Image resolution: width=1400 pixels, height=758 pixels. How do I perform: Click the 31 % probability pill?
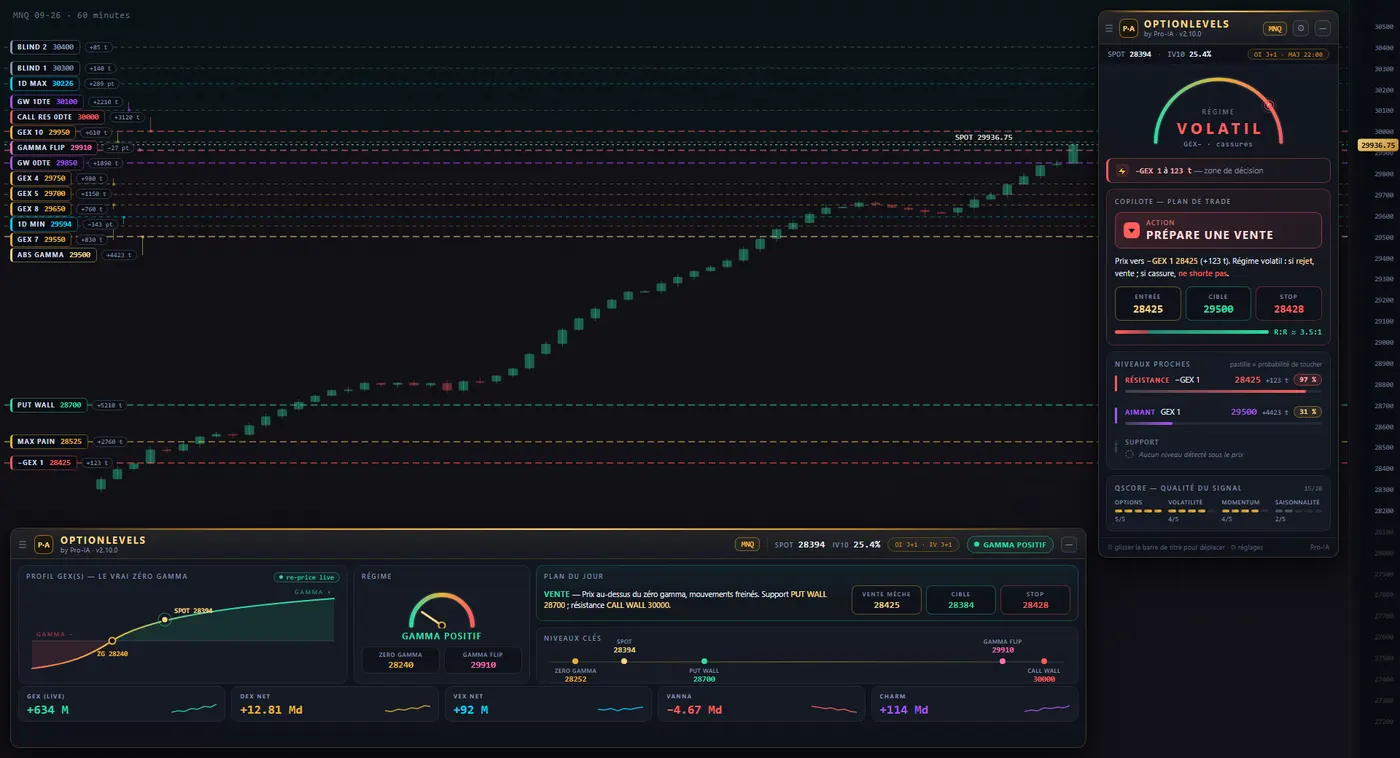[1308, 411]
